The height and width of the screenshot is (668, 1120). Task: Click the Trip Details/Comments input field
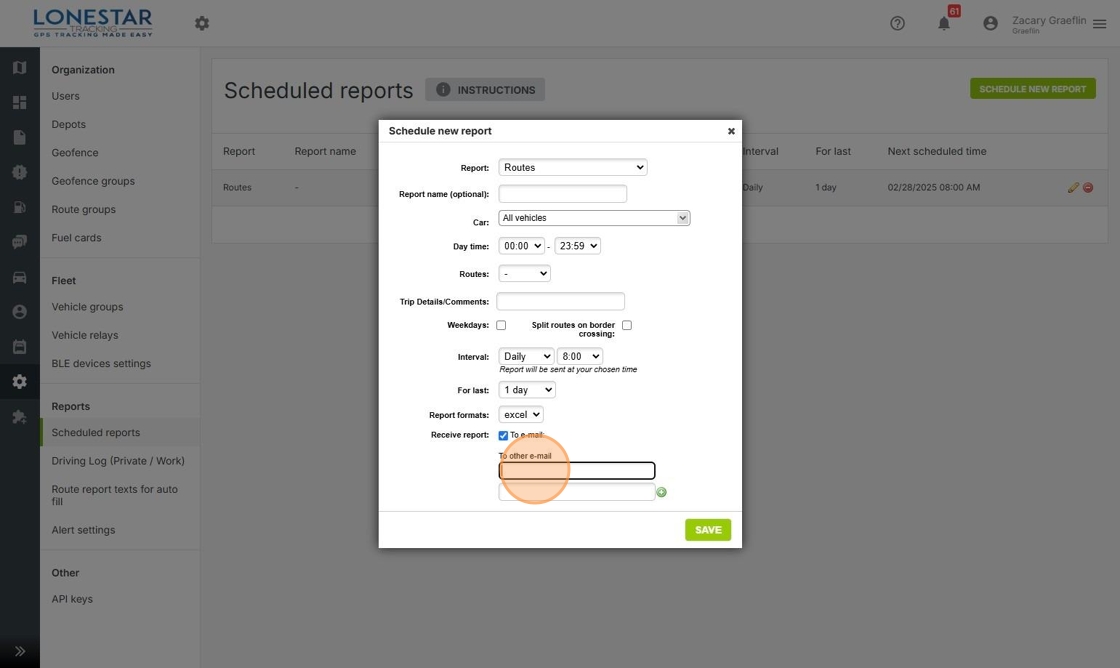561,301
